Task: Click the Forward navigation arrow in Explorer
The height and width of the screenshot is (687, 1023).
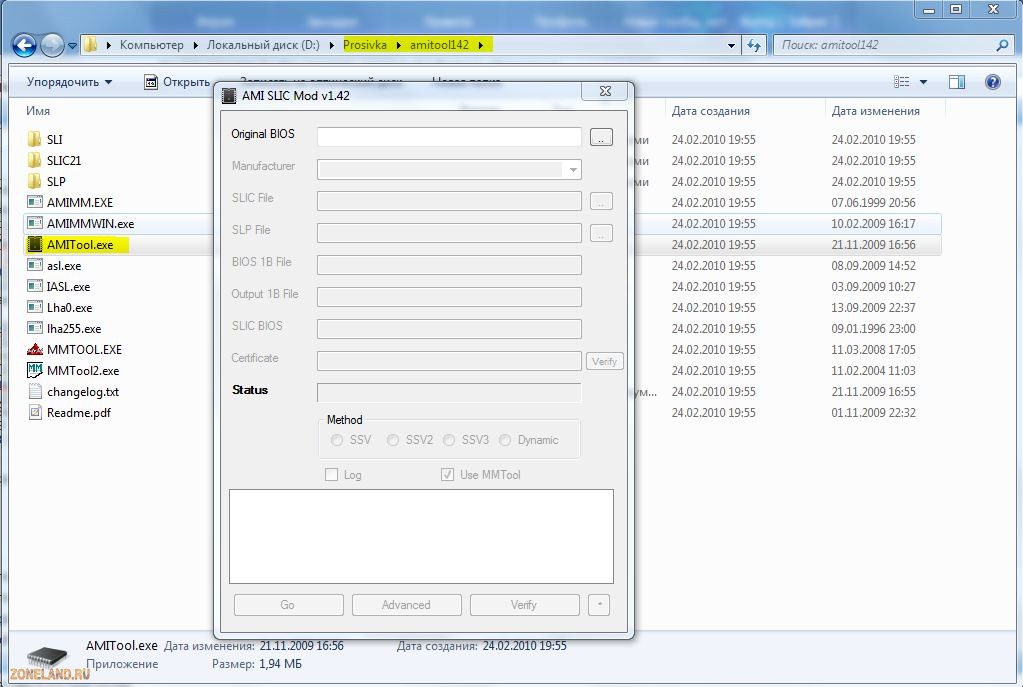Action: 53,45
